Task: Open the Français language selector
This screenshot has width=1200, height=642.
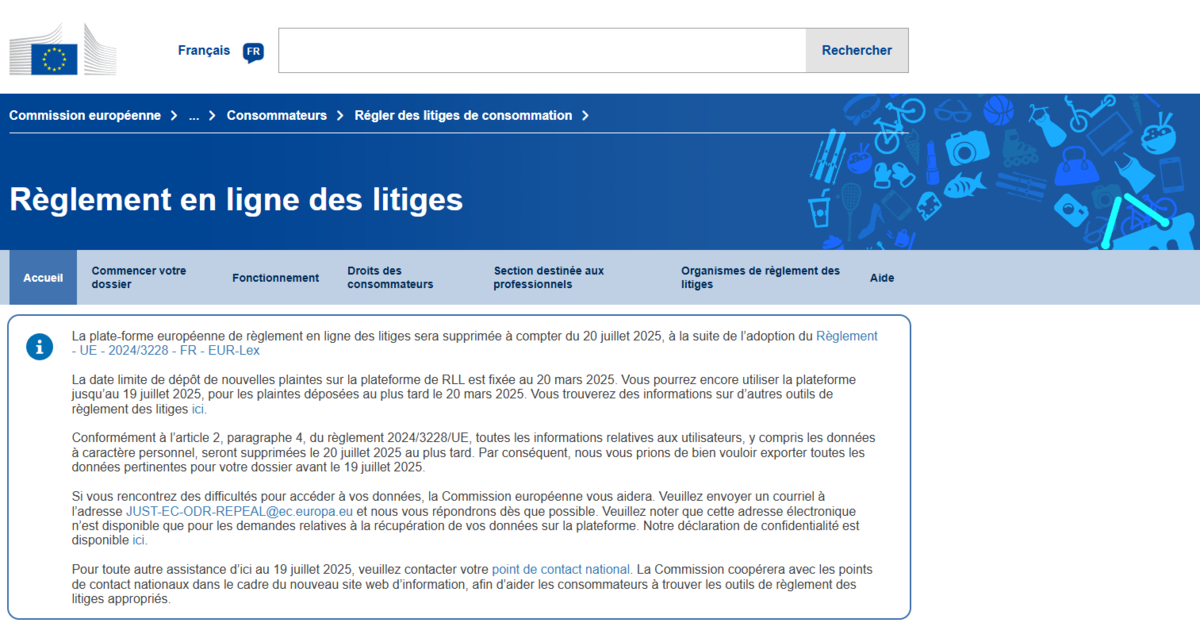Action: click(x=204, y=50)
